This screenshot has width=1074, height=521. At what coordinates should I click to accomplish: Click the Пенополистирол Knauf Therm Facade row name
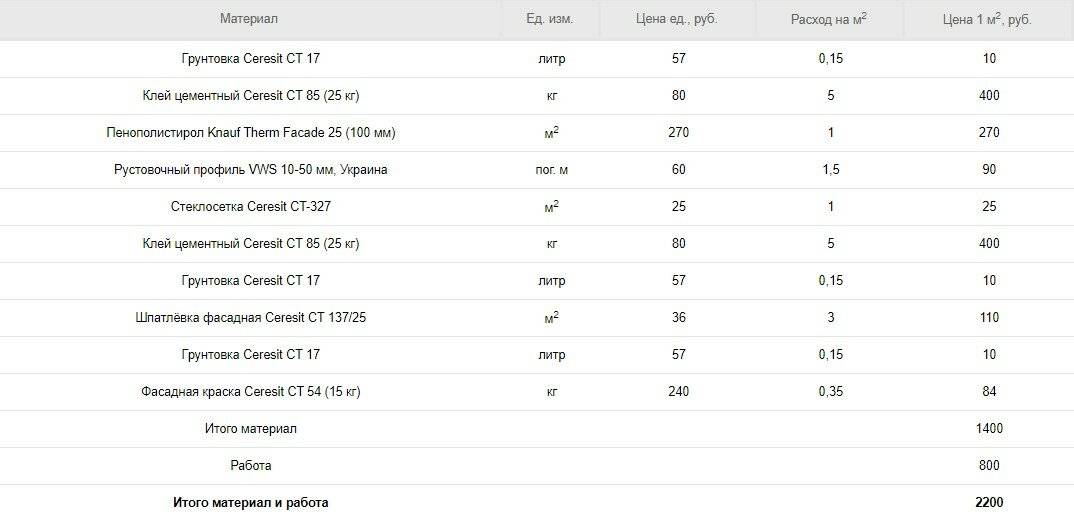[250, 133]
